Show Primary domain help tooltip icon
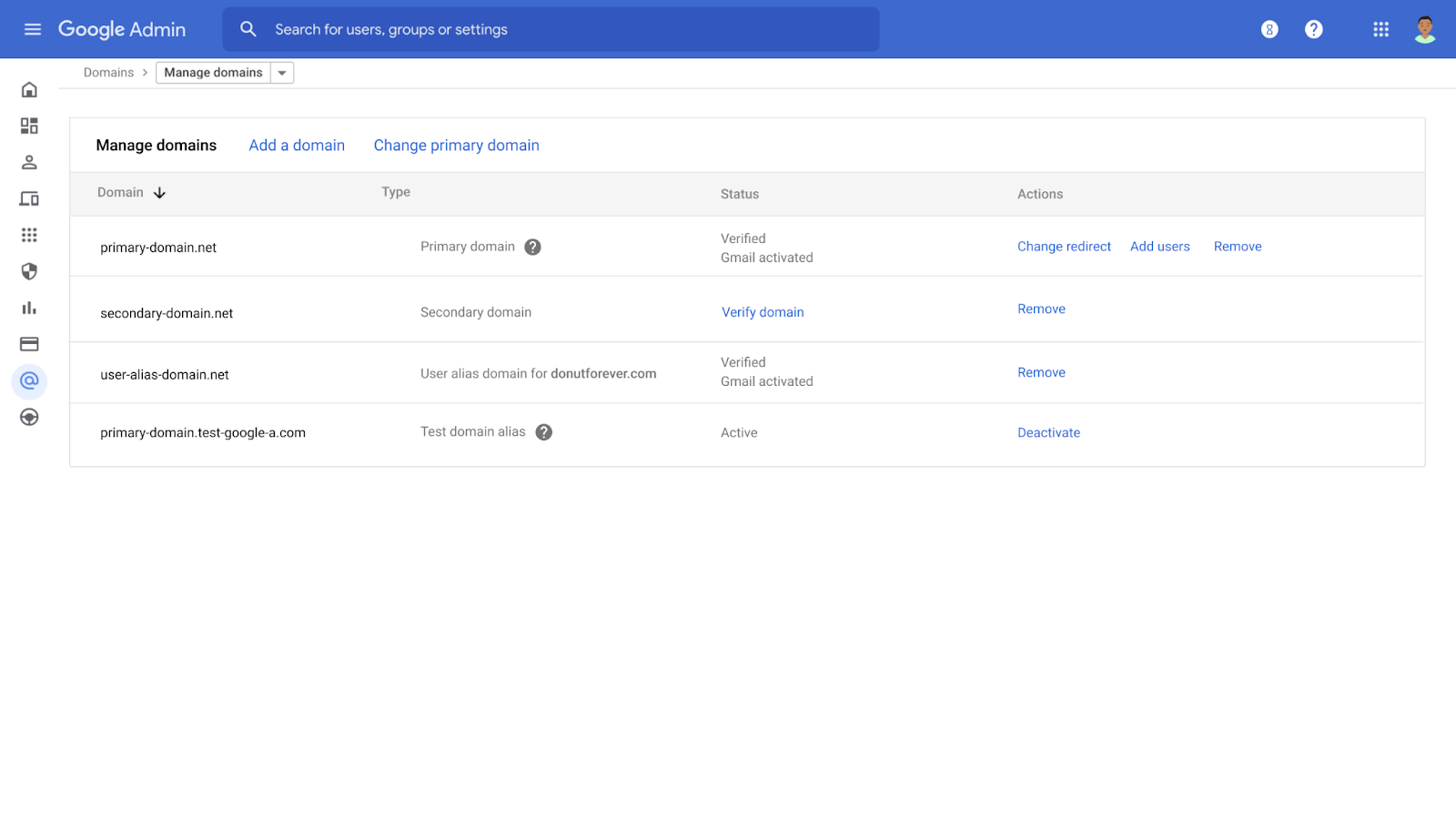 click(533, 247)
